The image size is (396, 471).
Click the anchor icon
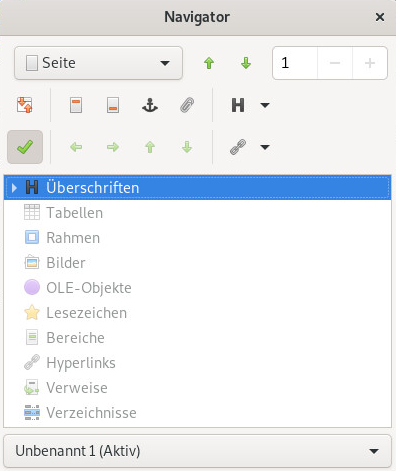pyautogui.click(x=150, y=105)
